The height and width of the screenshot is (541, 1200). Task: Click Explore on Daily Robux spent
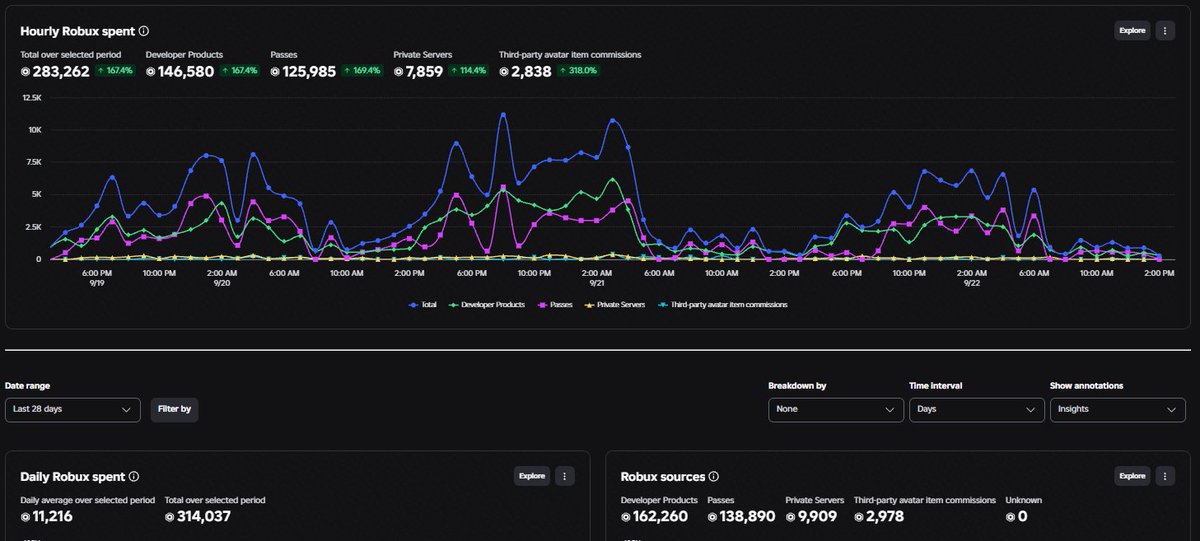(532, 476)
